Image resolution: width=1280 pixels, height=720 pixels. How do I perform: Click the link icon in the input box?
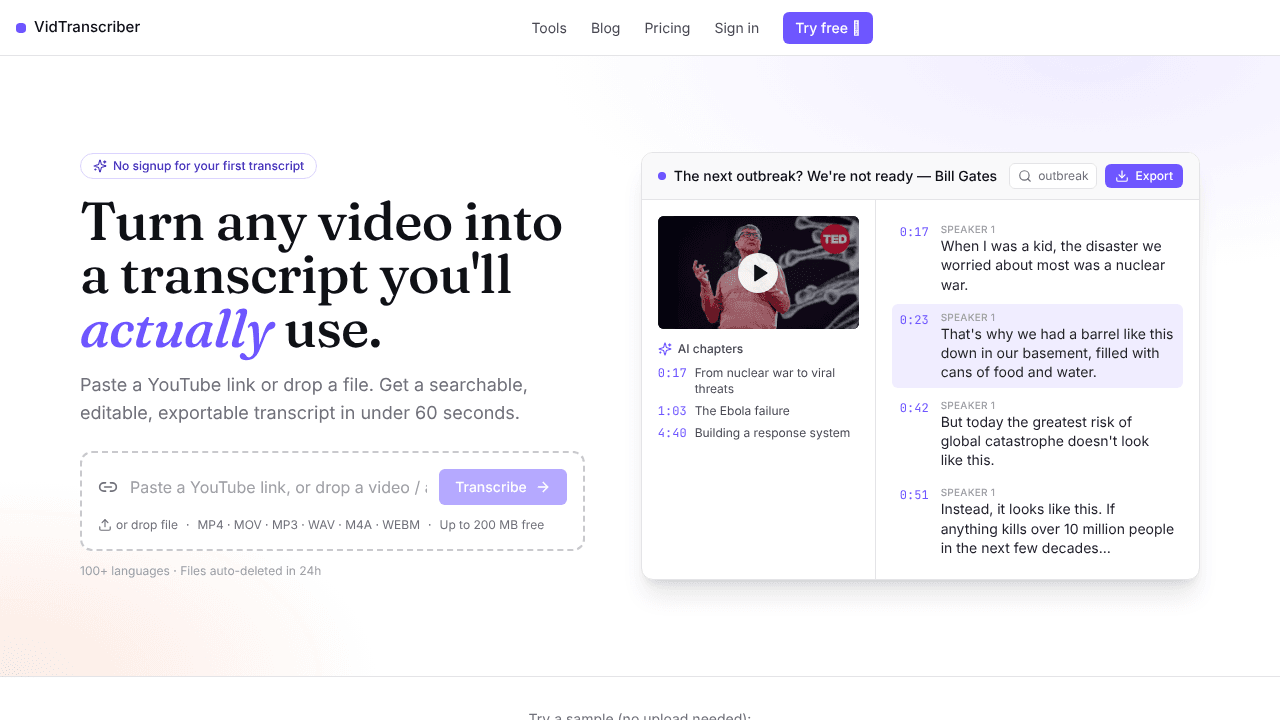point(108,487)
